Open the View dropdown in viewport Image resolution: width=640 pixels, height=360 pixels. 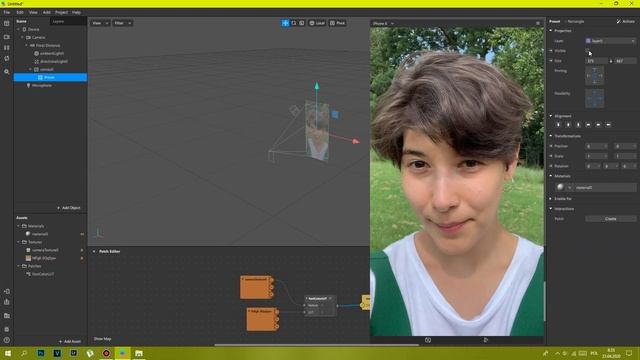(100, 23)
